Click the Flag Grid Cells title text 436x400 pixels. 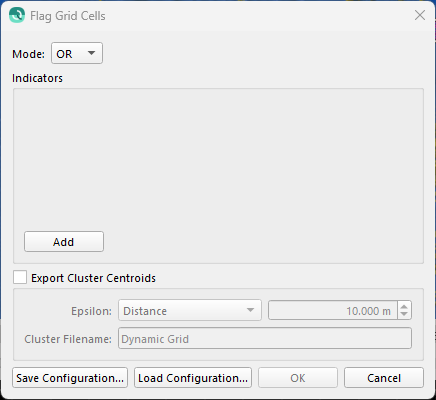[x=68, y=16]
